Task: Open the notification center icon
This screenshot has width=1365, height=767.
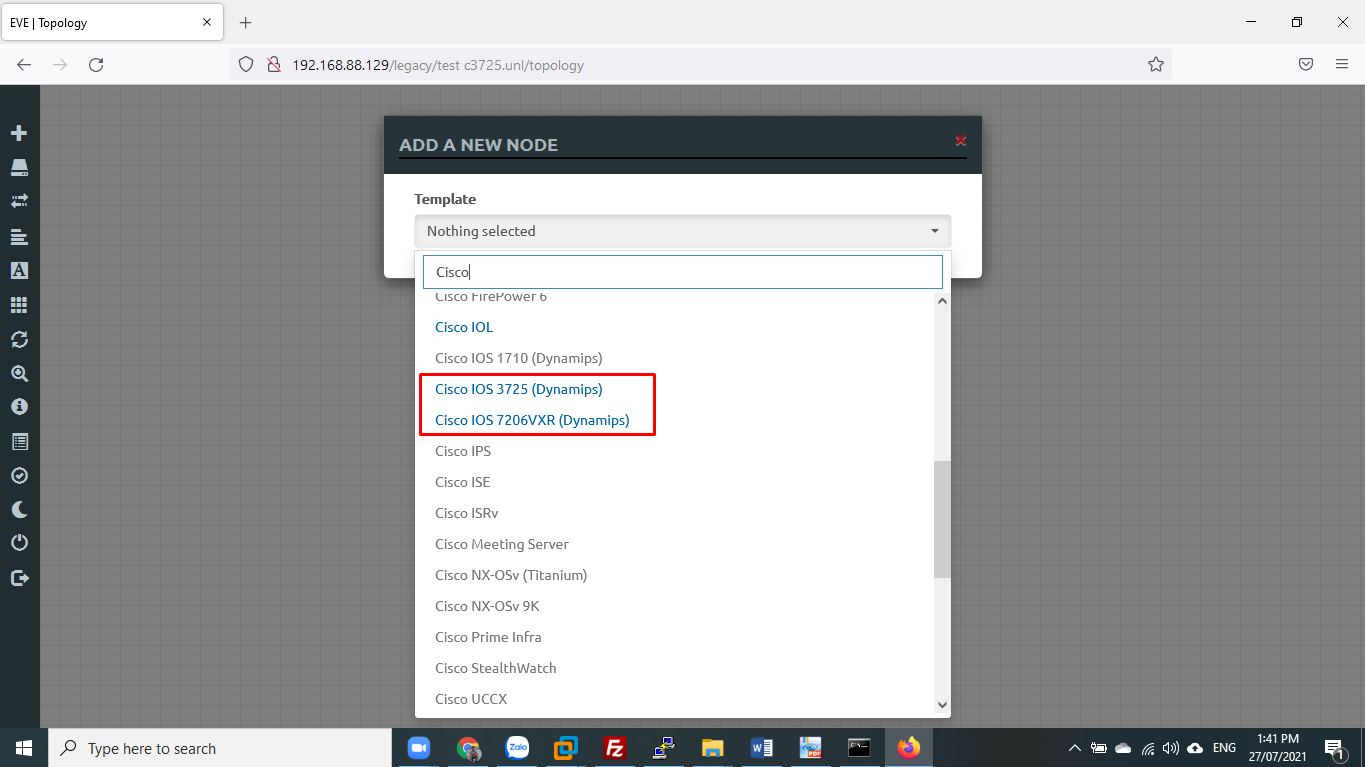Action: [x=1333, y=748]
